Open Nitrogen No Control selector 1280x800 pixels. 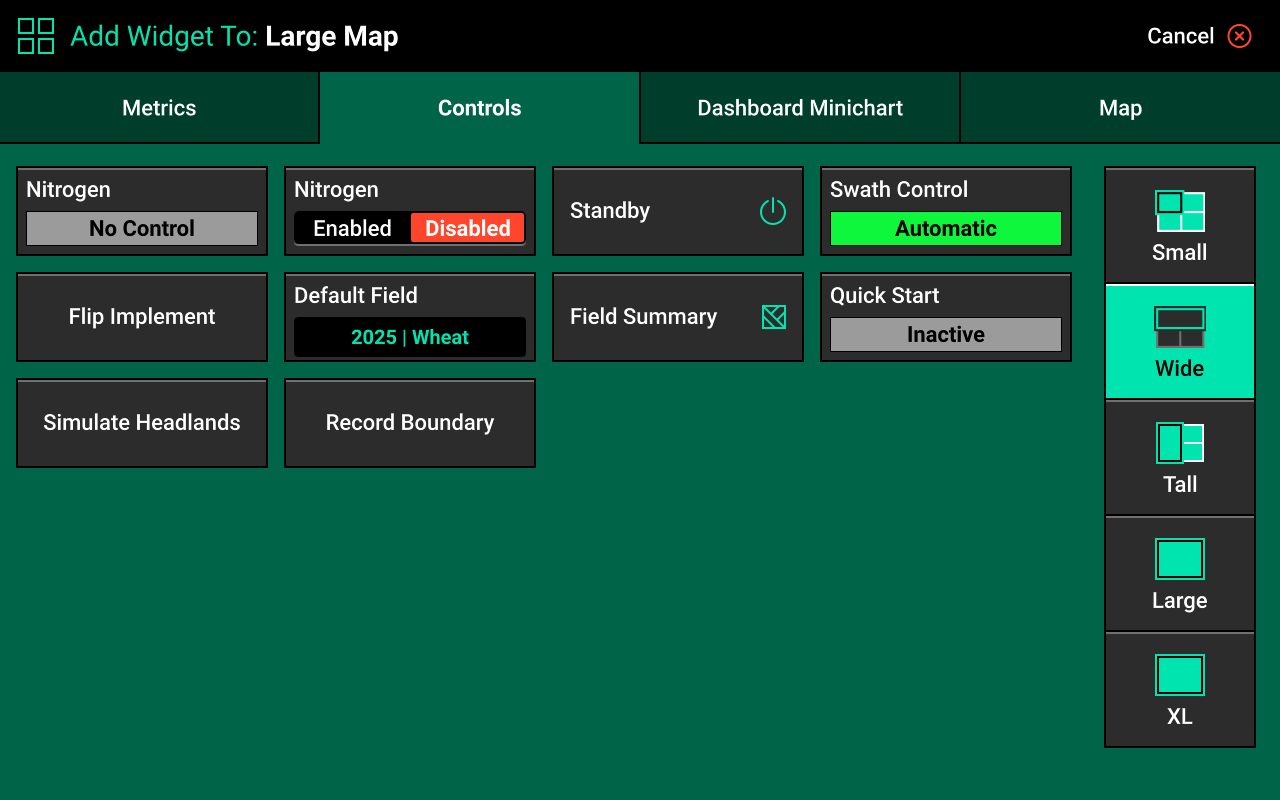(x=142, y=228)
